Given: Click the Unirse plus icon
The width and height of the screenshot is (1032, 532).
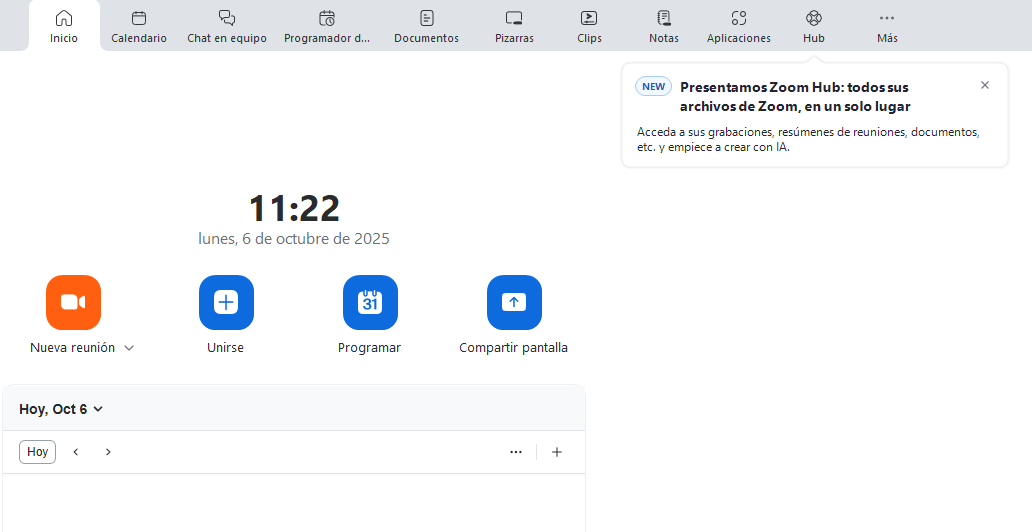Looking at the screenshot, I should (226, 302).
